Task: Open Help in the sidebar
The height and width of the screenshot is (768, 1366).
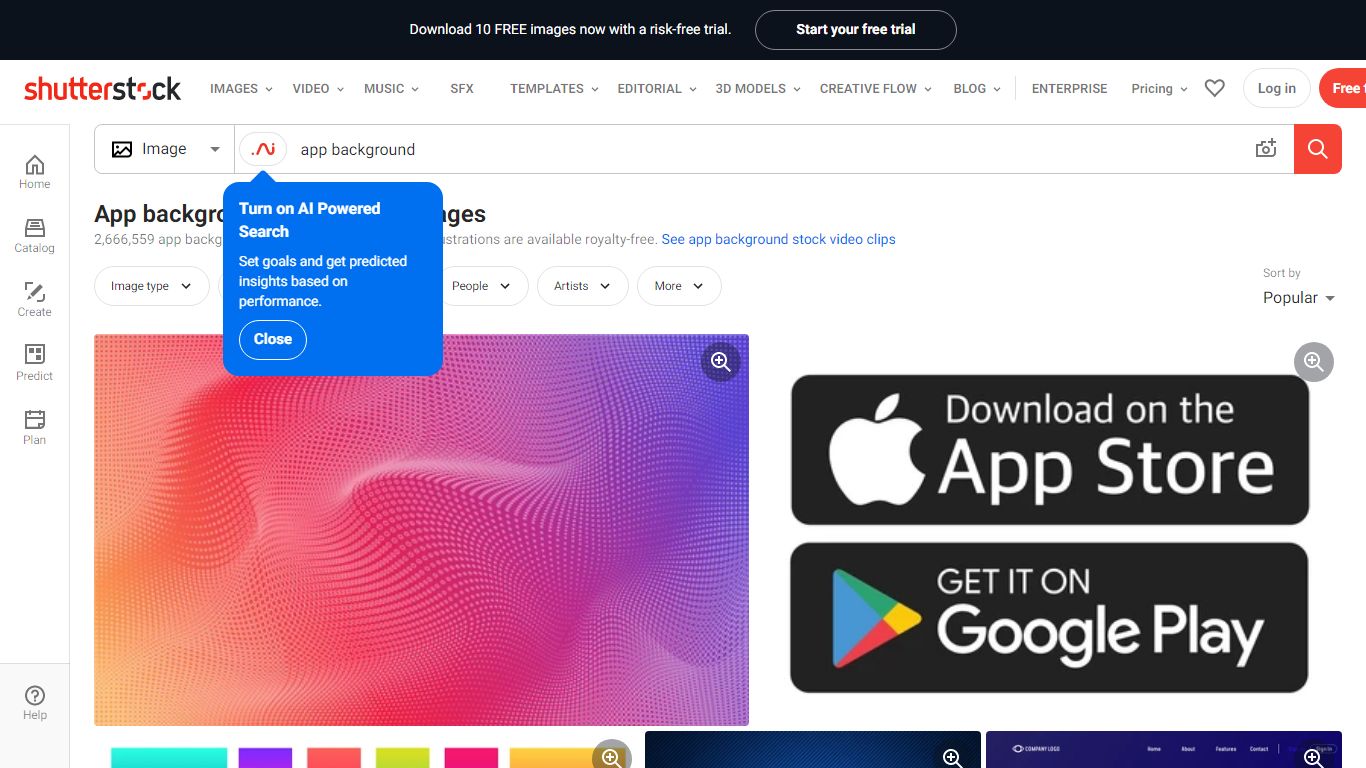Action: click(x=34, y=703)
